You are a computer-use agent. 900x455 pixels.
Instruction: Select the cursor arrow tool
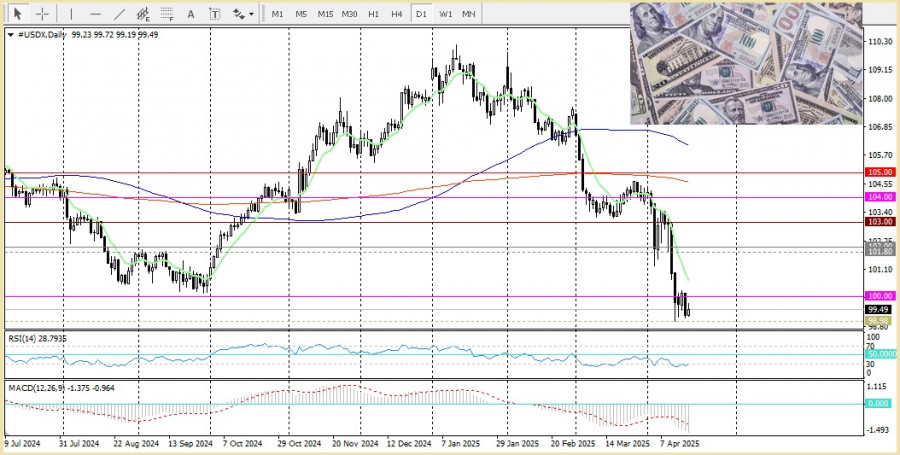[x=18, y=14]
